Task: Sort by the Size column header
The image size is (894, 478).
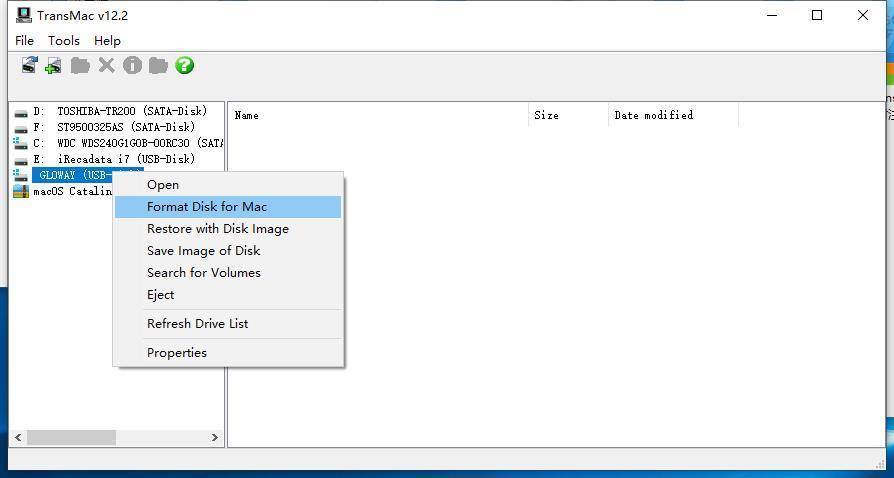Action: tap(568, 115)
